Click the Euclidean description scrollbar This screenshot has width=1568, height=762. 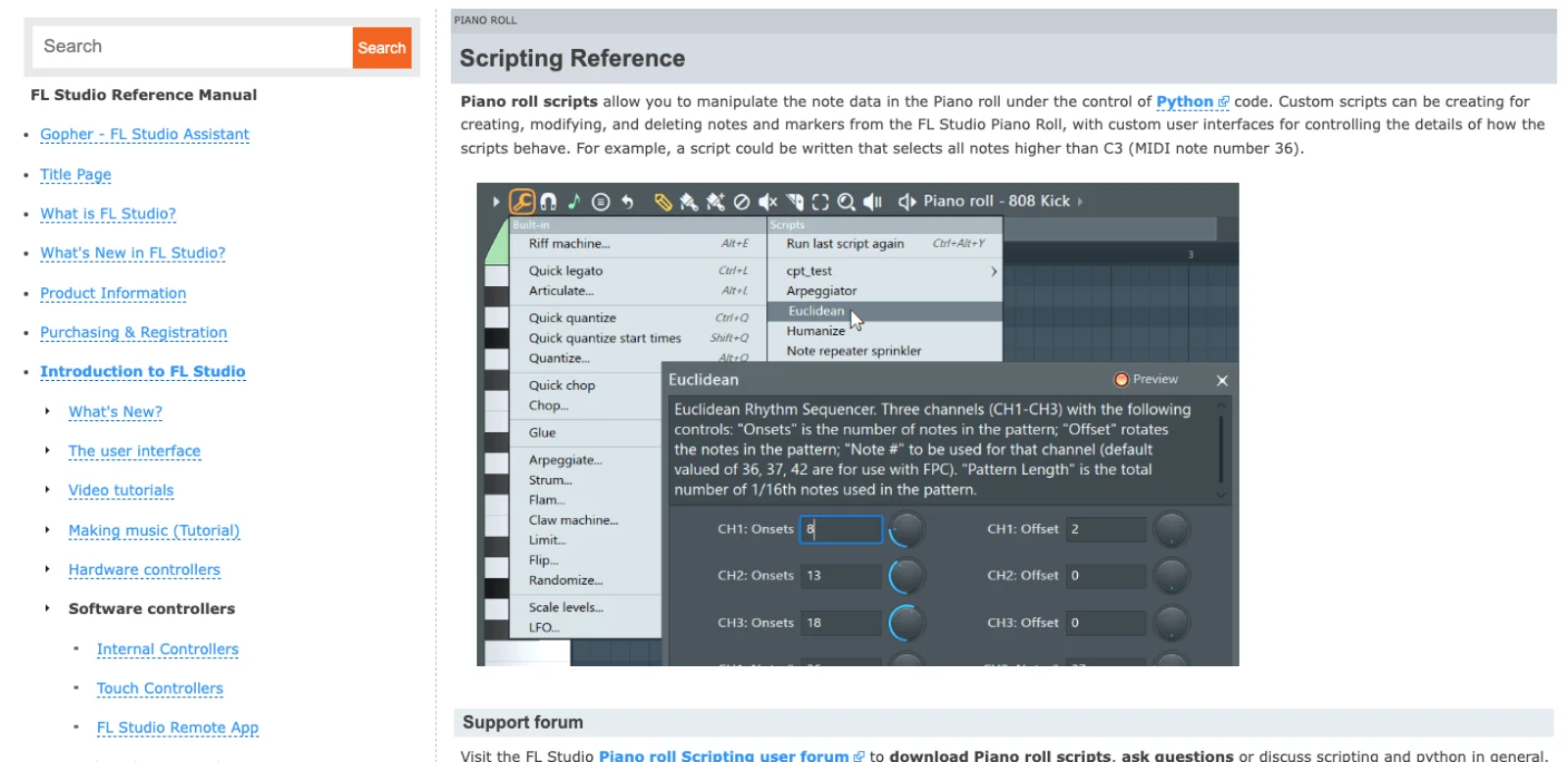click(x=1221, y=450)
